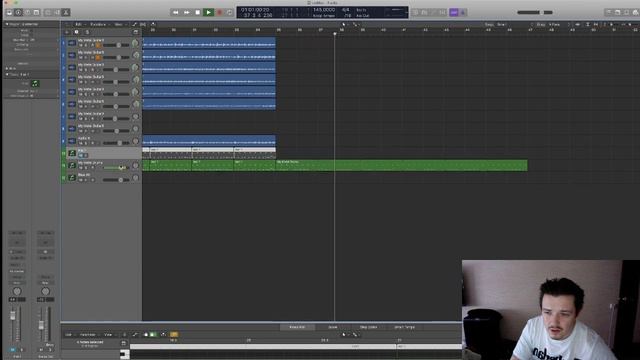Click the global tracks icon above pan knobs
640x360 pixels.
pos(136,32)
